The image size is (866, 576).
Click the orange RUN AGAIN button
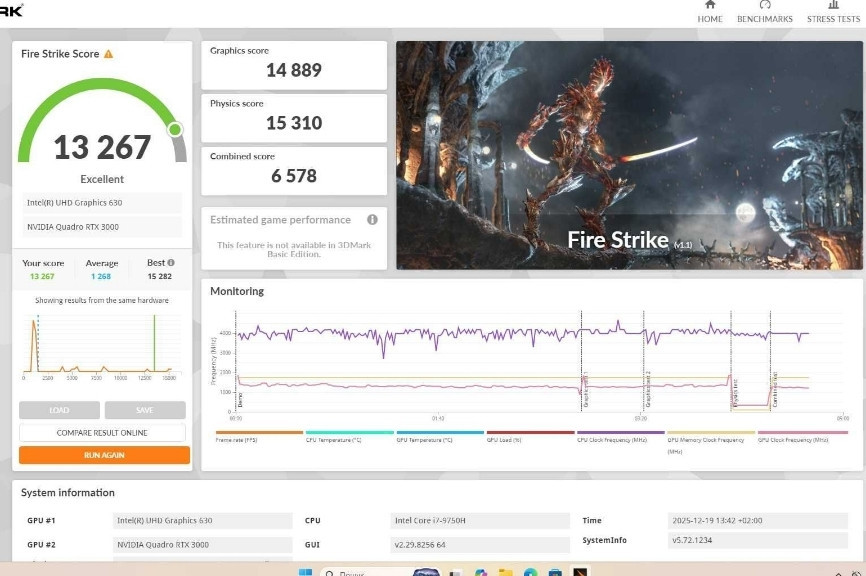[103, 455]
